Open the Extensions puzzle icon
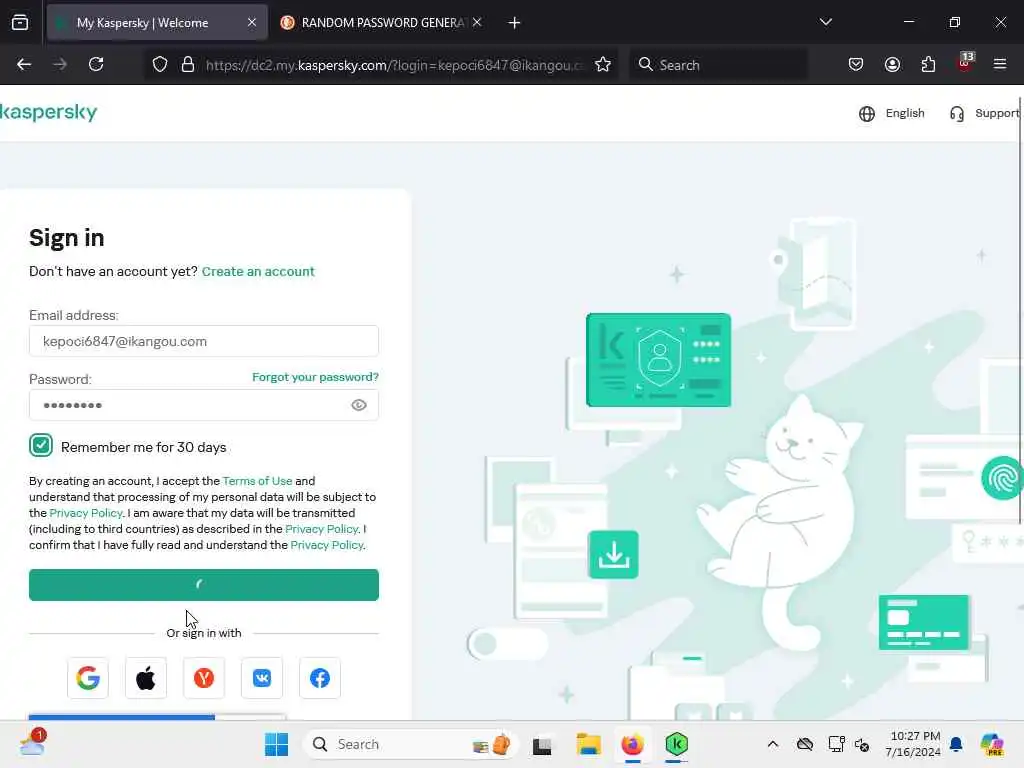Image resolution: width=1024 pixels, height=768 pixels. (x=928, y=65)
